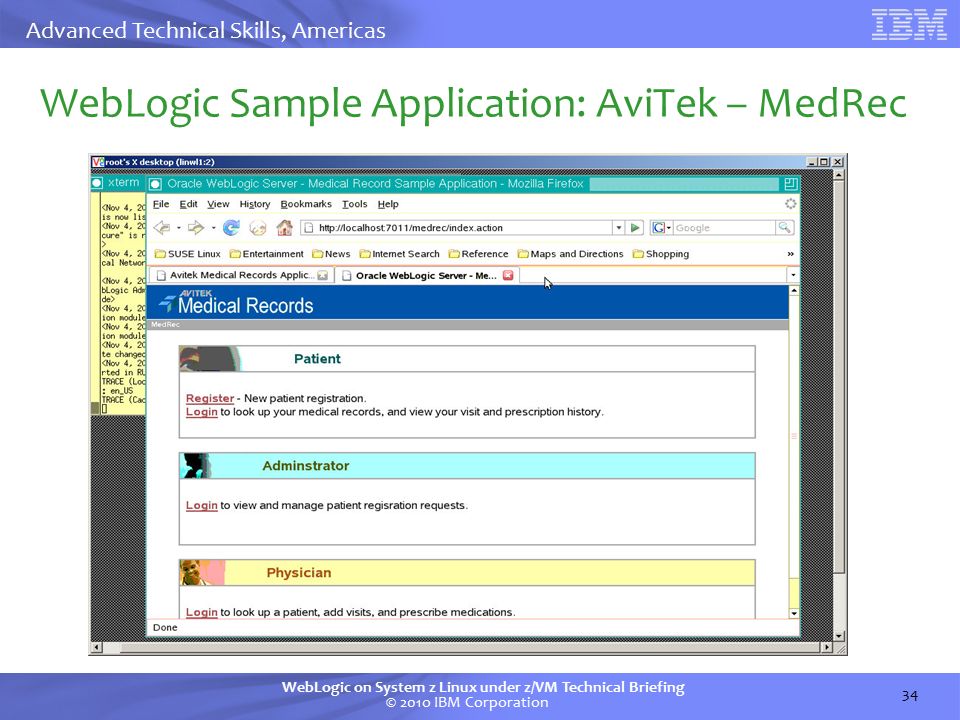Open Reference bookmark folder

tap(478, 253)
